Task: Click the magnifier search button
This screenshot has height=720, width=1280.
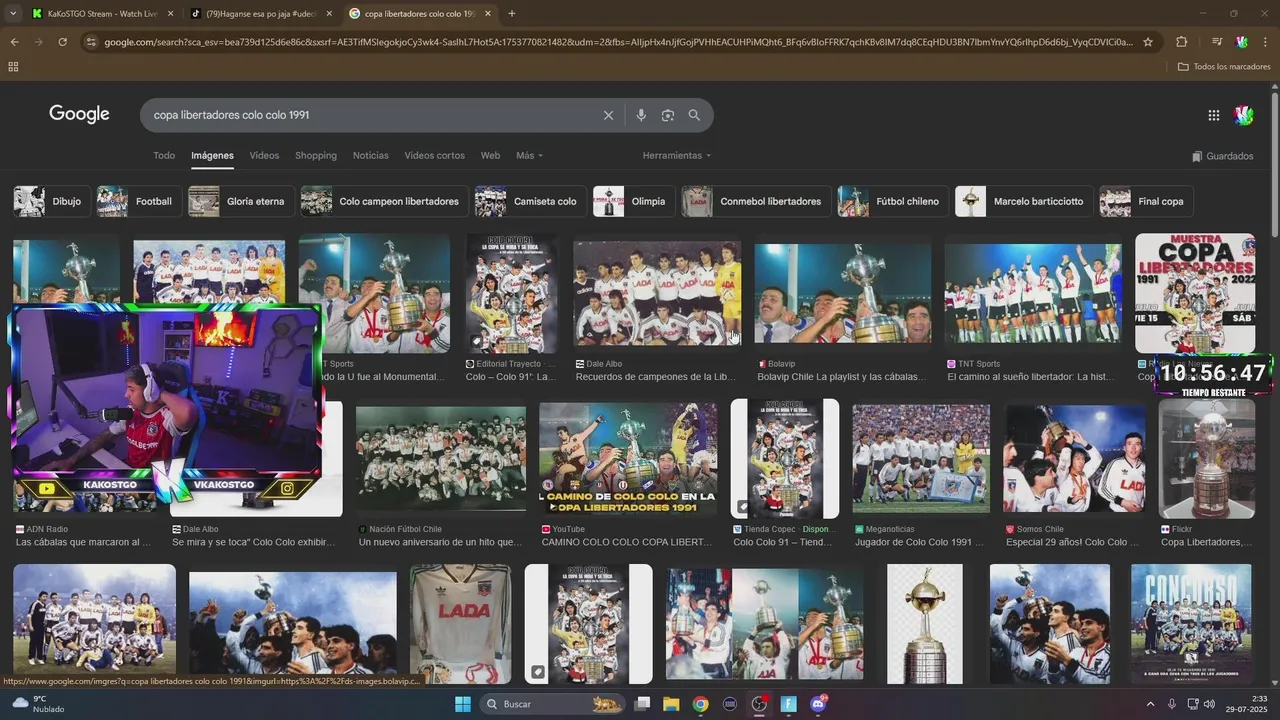Action: [x=694, y=115]
